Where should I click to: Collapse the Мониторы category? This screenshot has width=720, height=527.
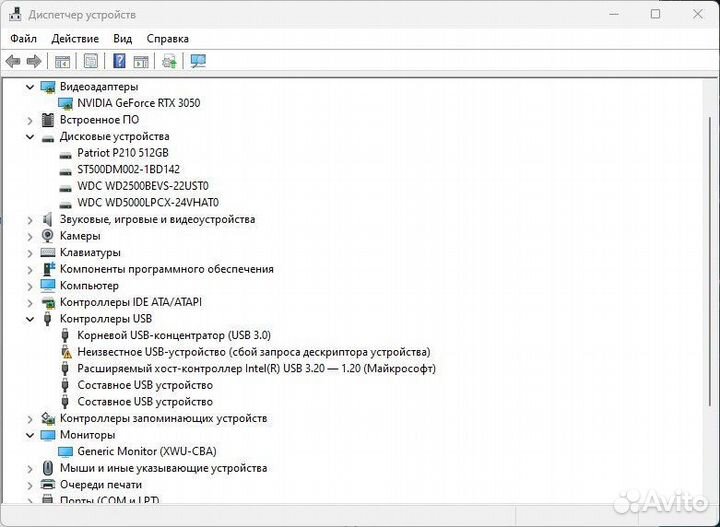click(x=30, y=435)
